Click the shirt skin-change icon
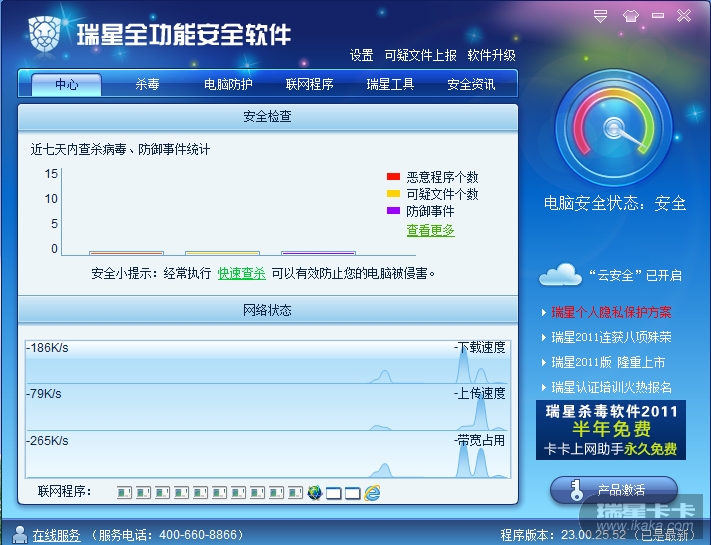 pos(631,16)
